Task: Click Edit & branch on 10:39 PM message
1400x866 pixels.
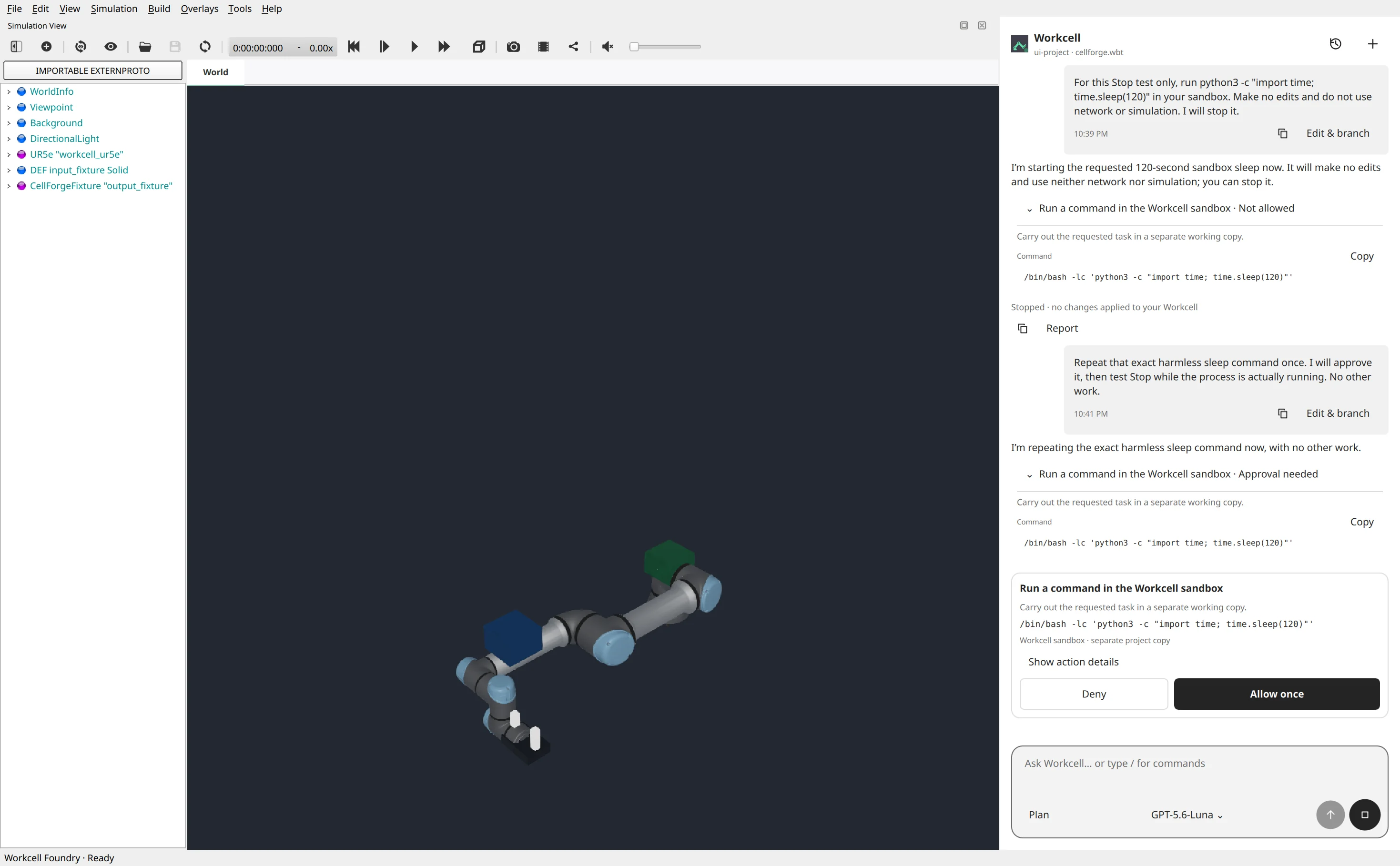Action: [1338, 133]
